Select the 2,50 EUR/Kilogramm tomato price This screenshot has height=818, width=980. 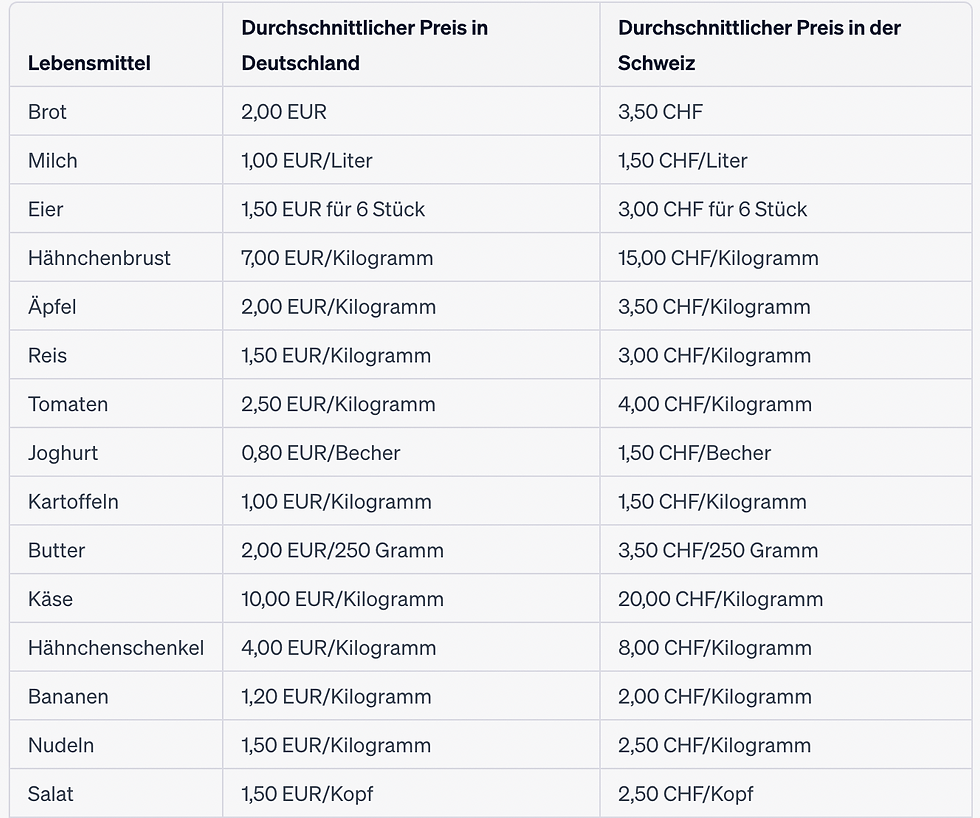pos(338,404)
